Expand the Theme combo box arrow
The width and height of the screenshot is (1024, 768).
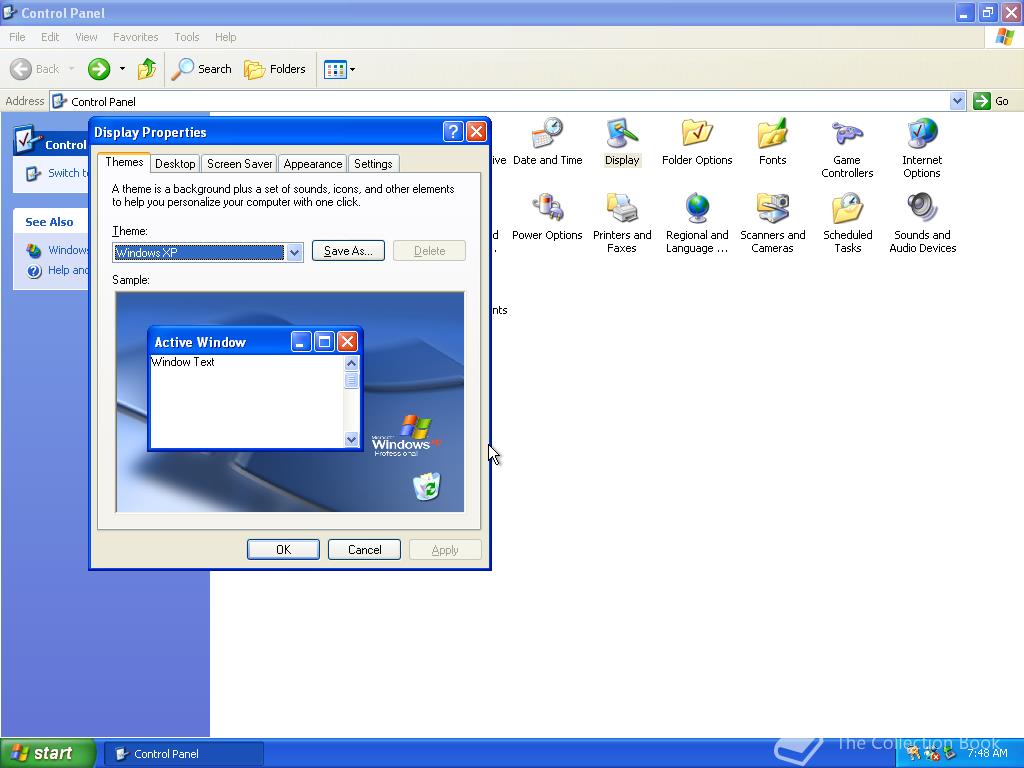295,252
